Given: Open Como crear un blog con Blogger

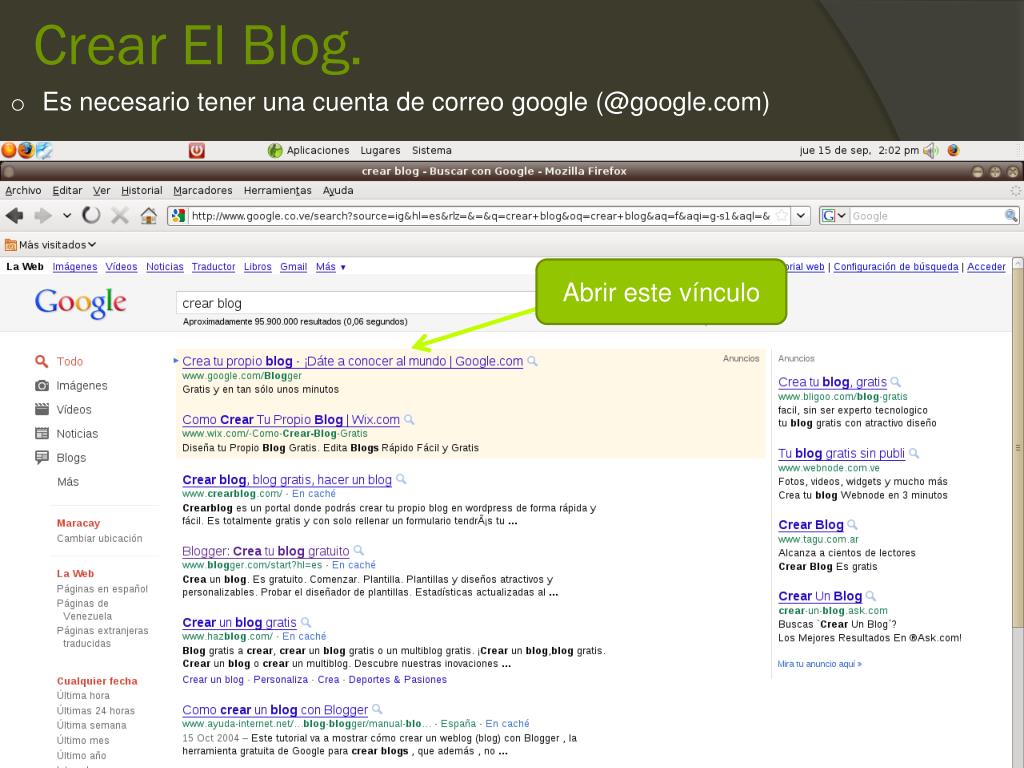Looking at the screenshot, I should coord(275,710).
